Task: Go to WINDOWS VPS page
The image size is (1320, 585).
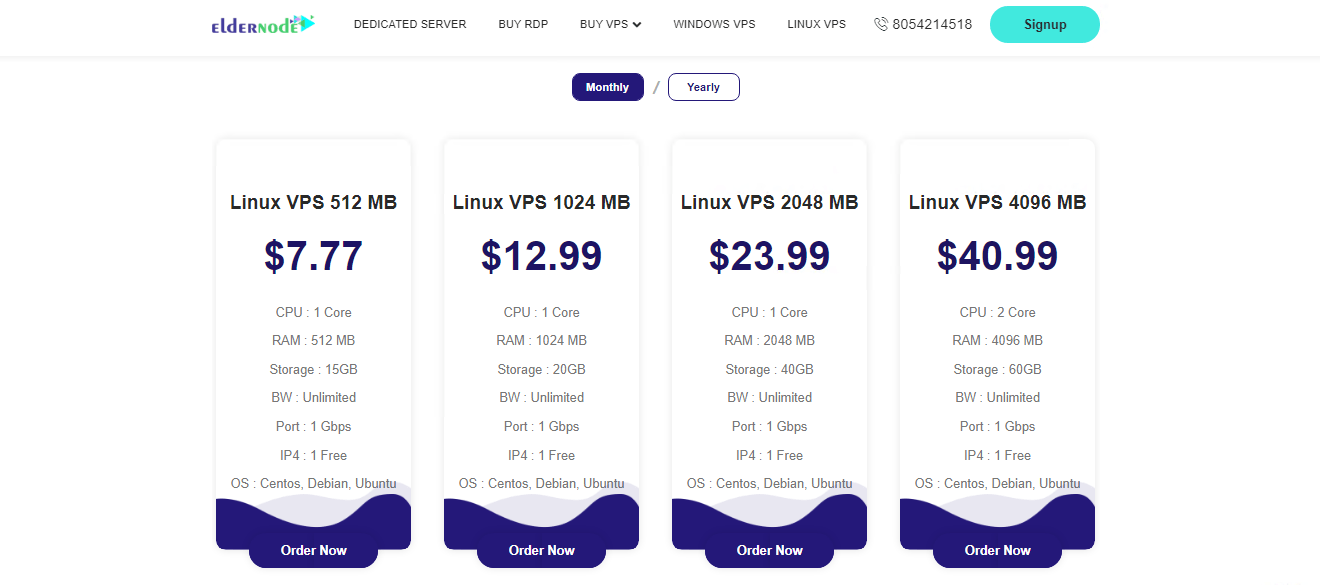Action: click(714, 24)
